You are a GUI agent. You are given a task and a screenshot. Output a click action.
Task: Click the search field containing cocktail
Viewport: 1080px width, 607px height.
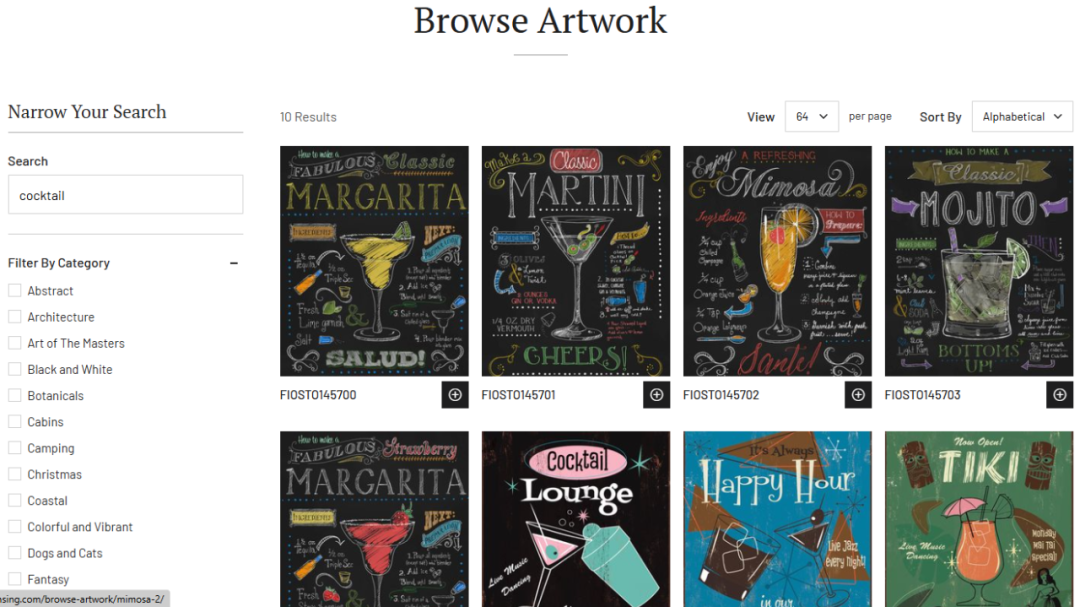pyautogui.click(x=125, y=195)
